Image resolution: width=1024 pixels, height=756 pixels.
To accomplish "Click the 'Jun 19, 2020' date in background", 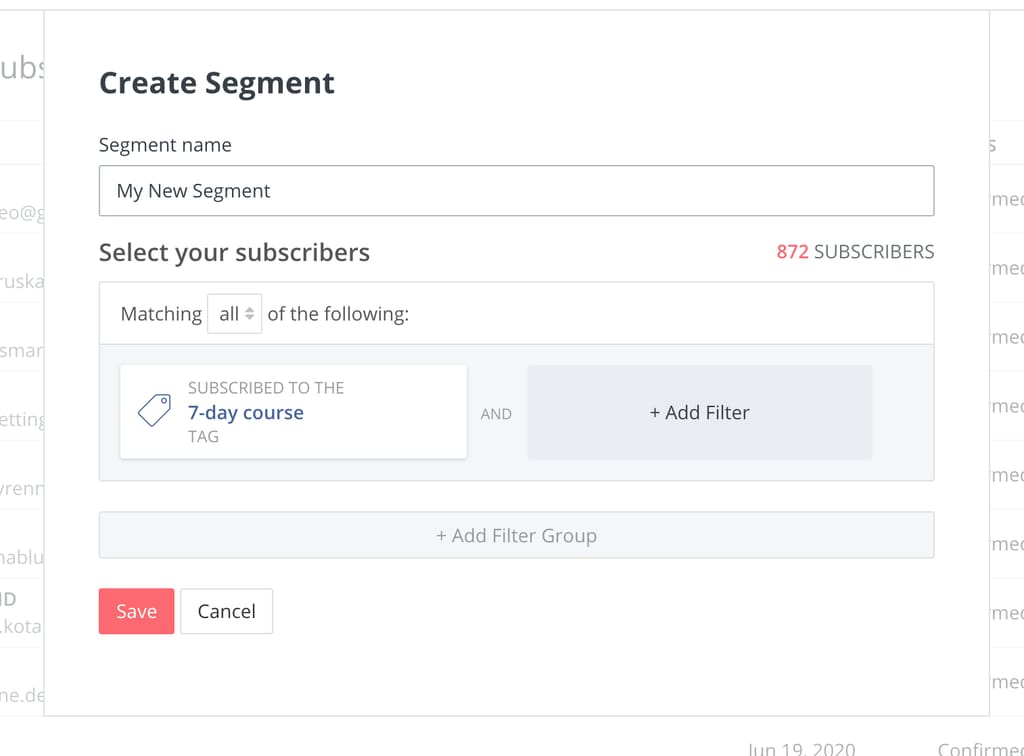I will (x=801, y=749).
